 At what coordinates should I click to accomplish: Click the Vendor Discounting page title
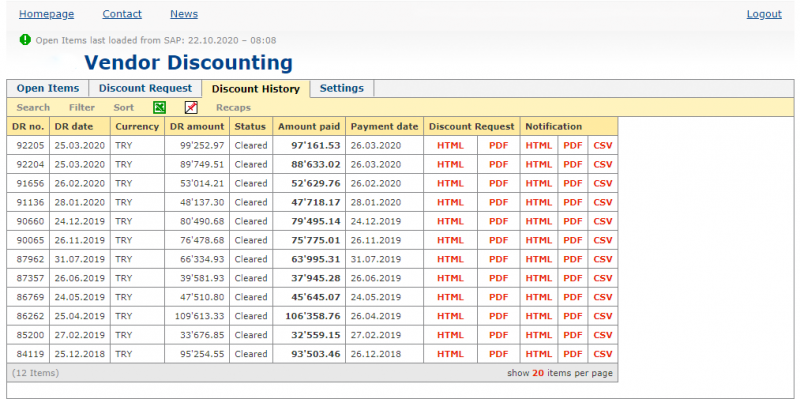[x=188, y=63]
